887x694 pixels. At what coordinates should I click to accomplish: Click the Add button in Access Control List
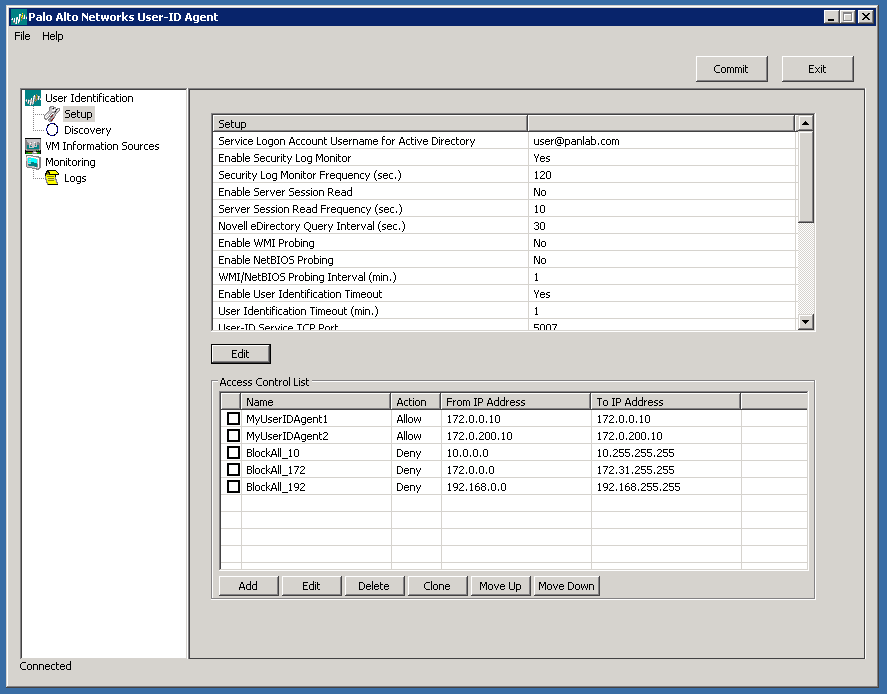click(x=248, y=586)
